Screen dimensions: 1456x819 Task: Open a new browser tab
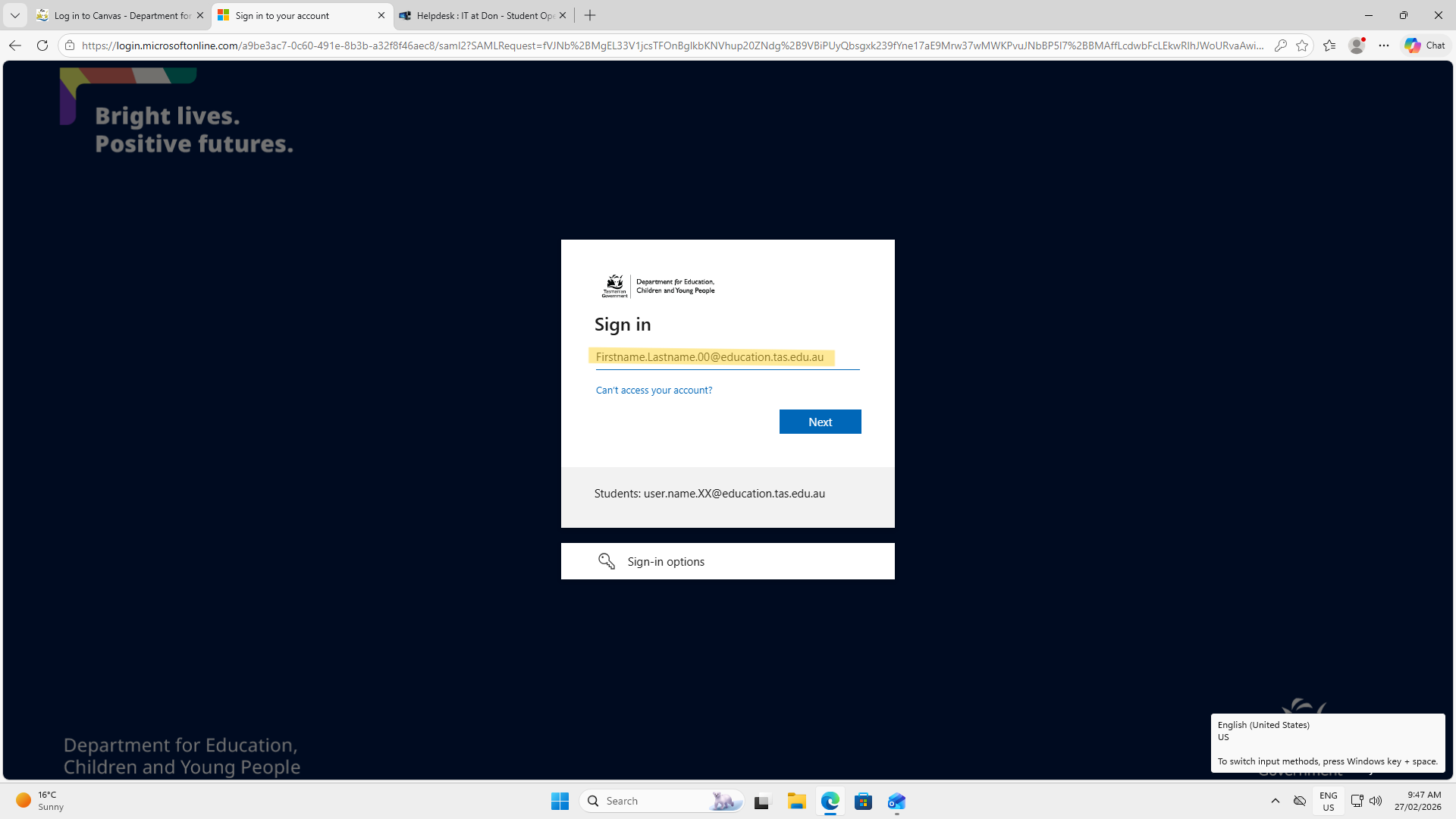point(590,15)
